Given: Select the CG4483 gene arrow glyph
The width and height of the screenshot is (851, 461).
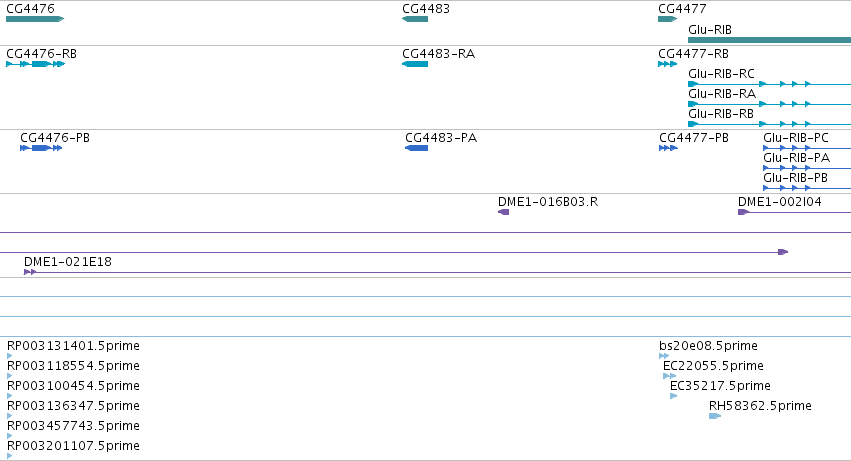Looking at the screenshot, I should pos(415,19).
